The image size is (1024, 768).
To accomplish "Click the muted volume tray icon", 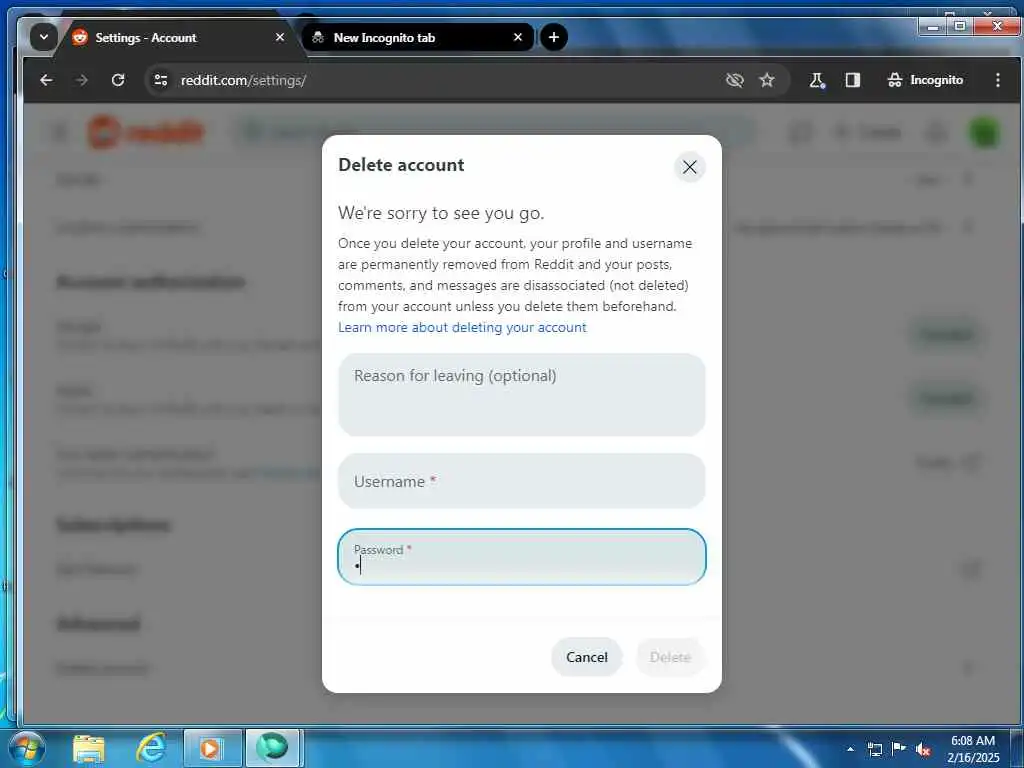I will pyautogui.click(x=923, y=750).
